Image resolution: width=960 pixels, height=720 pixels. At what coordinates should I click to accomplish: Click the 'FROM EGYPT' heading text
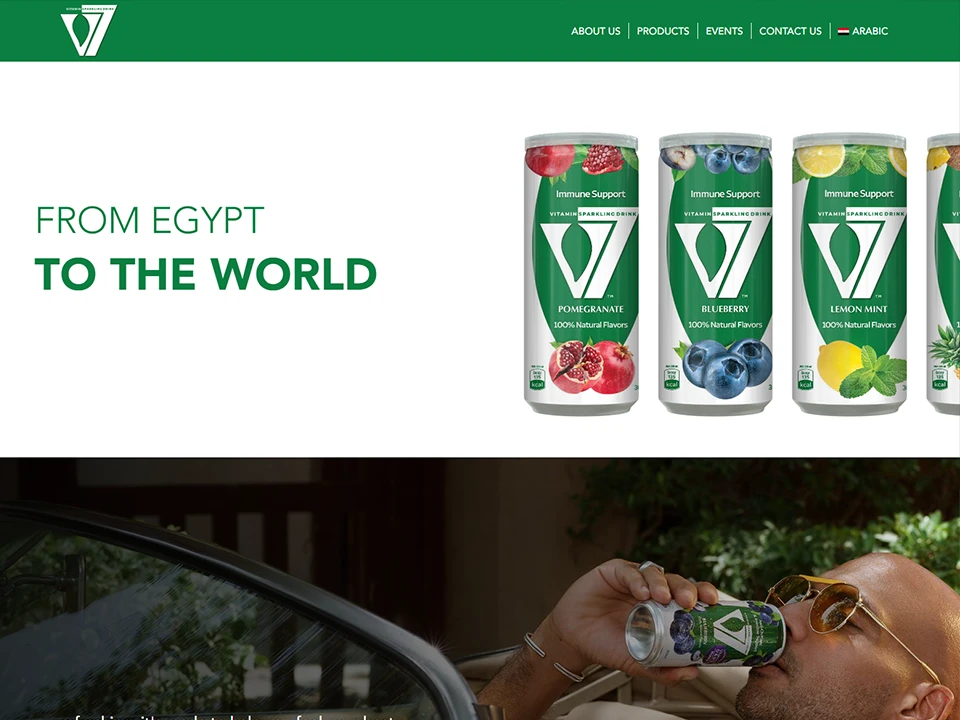149,220
